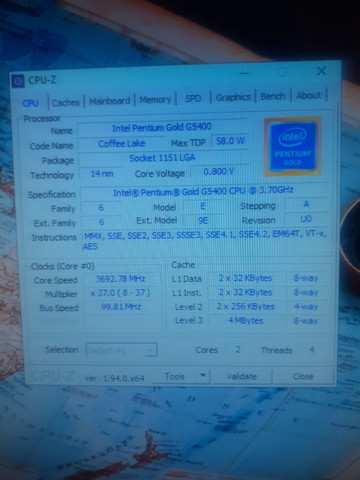Click the CPU-Z app icon in title bar
Screen dimensions: 360x480
click(18, 81)
